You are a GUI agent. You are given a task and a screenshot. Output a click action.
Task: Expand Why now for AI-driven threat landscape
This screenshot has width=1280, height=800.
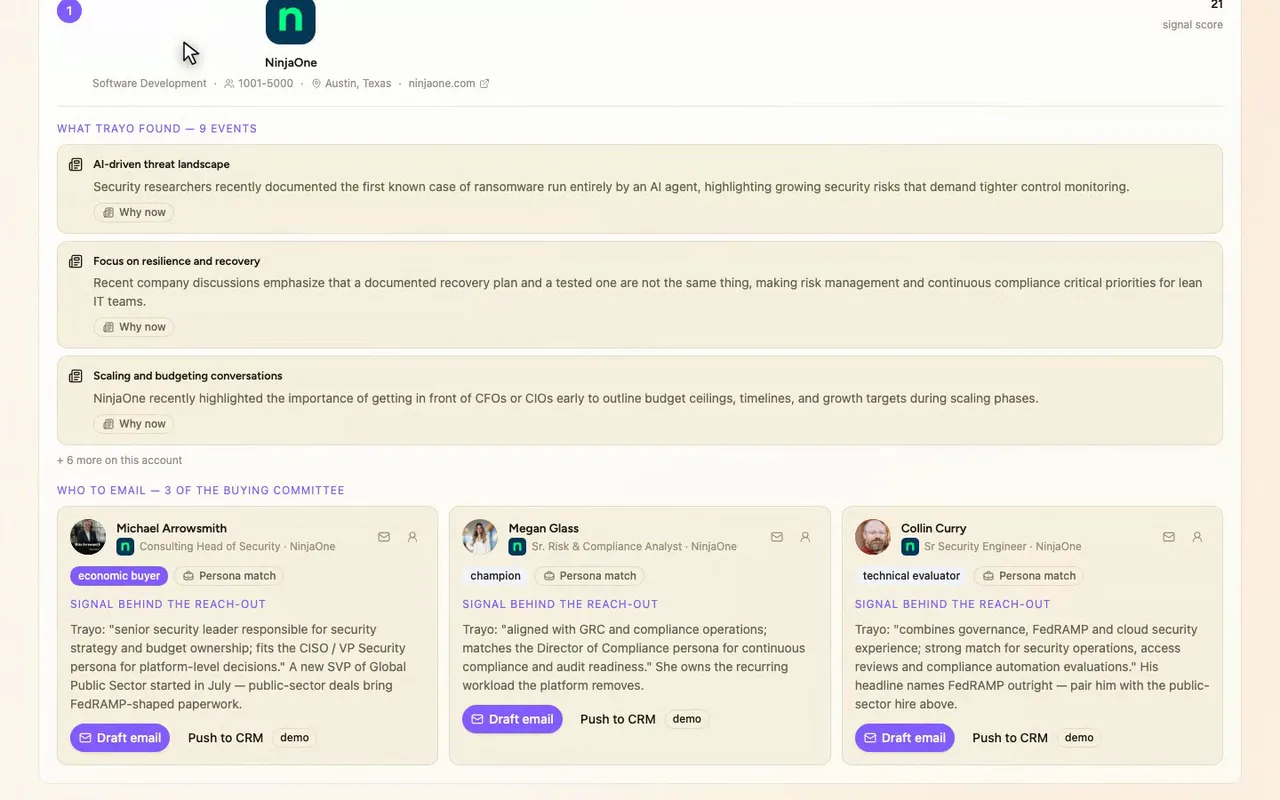point(134,212)
